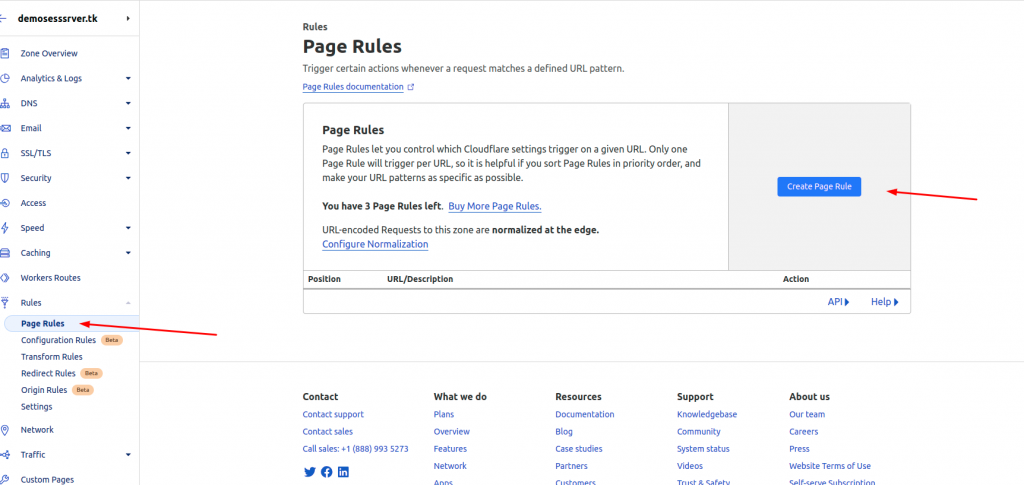Click the Network location pin icon
Viewport: 1024px width, 485px height.
5,430
